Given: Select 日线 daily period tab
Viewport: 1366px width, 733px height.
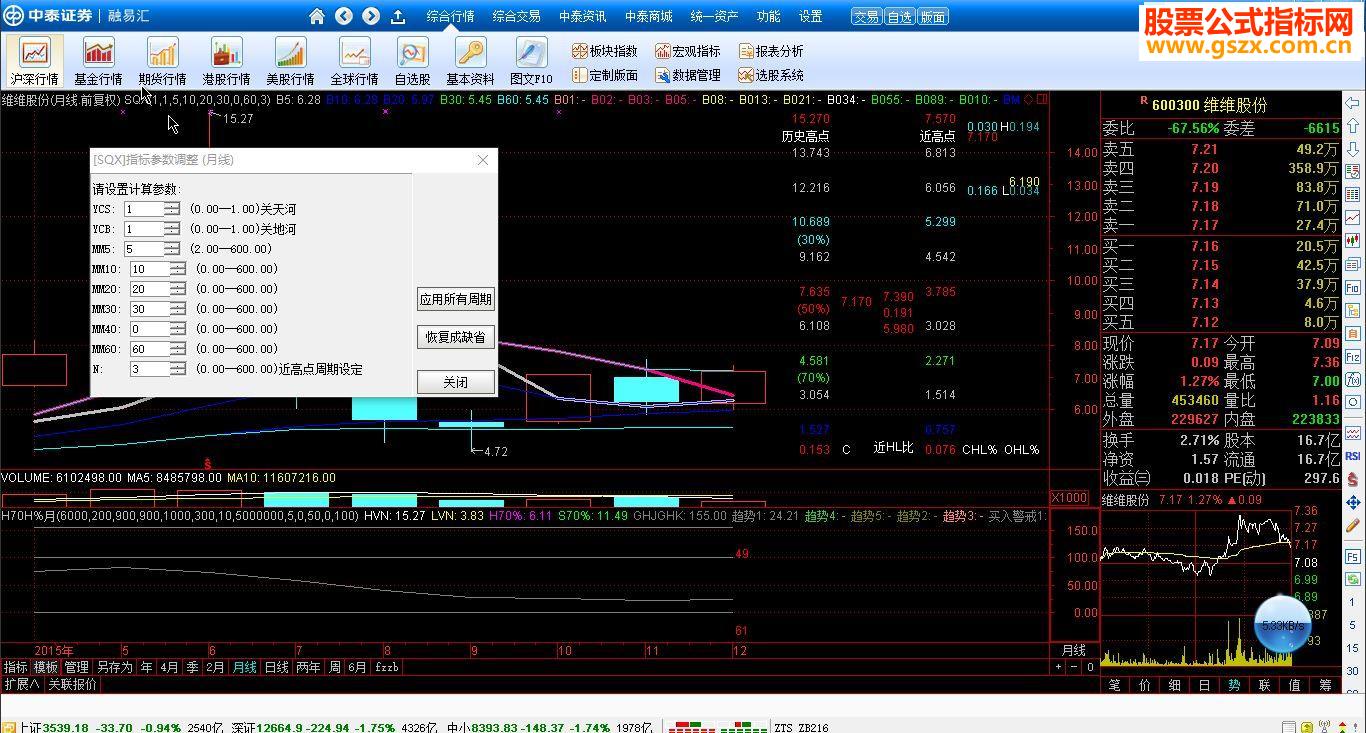Looking at the screenshot, I should [276, 667].
